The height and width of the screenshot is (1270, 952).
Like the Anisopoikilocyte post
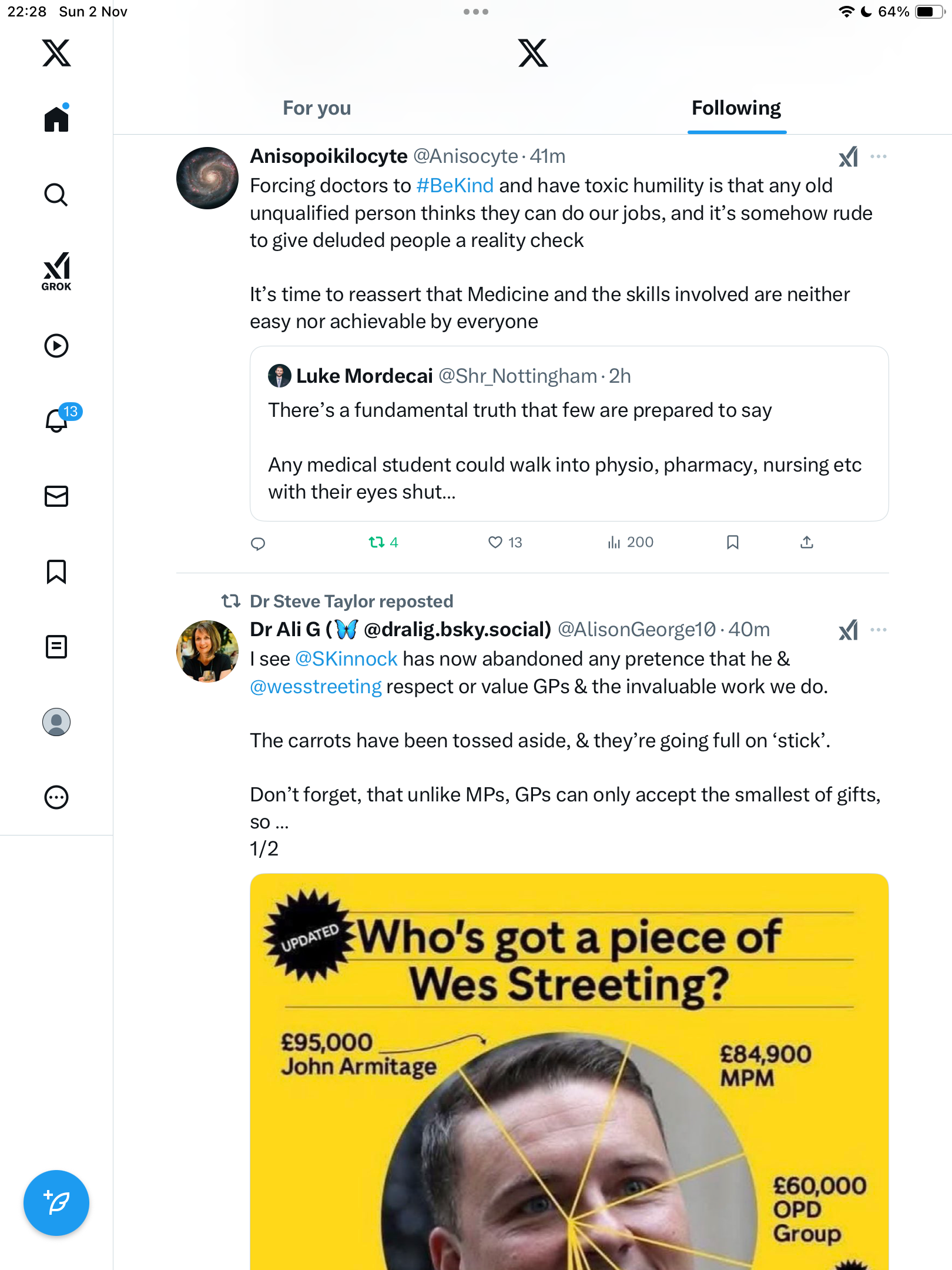click(x=495, y=542)
